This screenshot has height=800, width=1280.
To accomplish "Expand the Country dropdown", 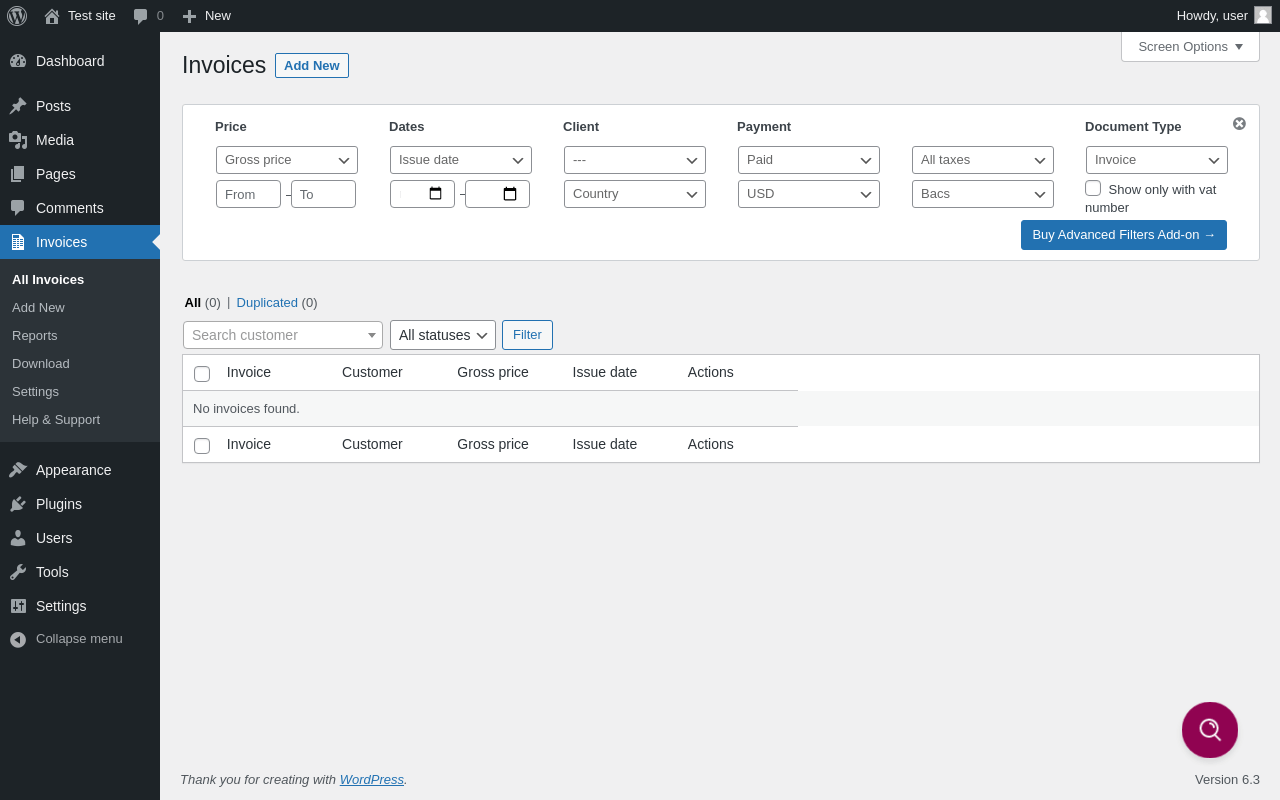I will pyautogui.click(x=635, y=194).
